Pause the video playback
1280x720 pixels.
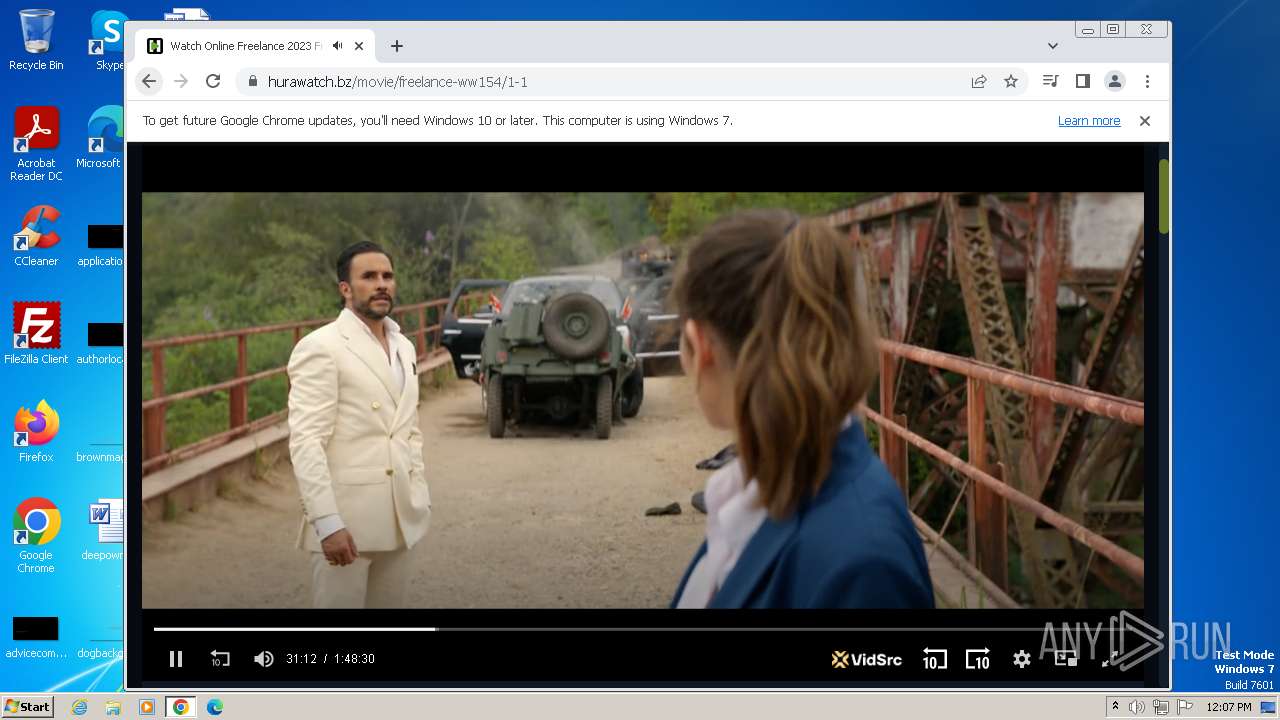[x=176, y=659]
